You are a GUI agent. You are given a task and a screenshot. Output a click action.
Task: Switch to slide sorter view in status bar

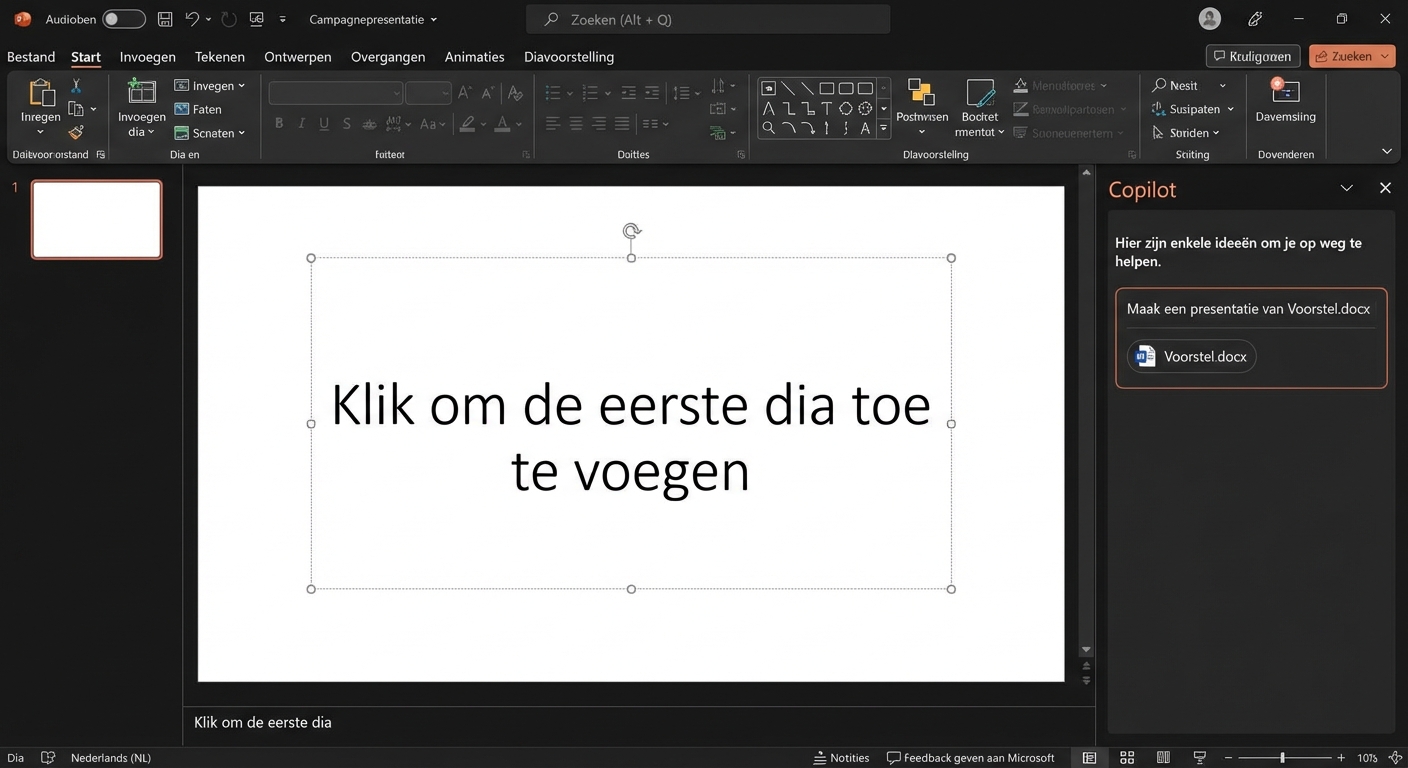(1127, 757)
